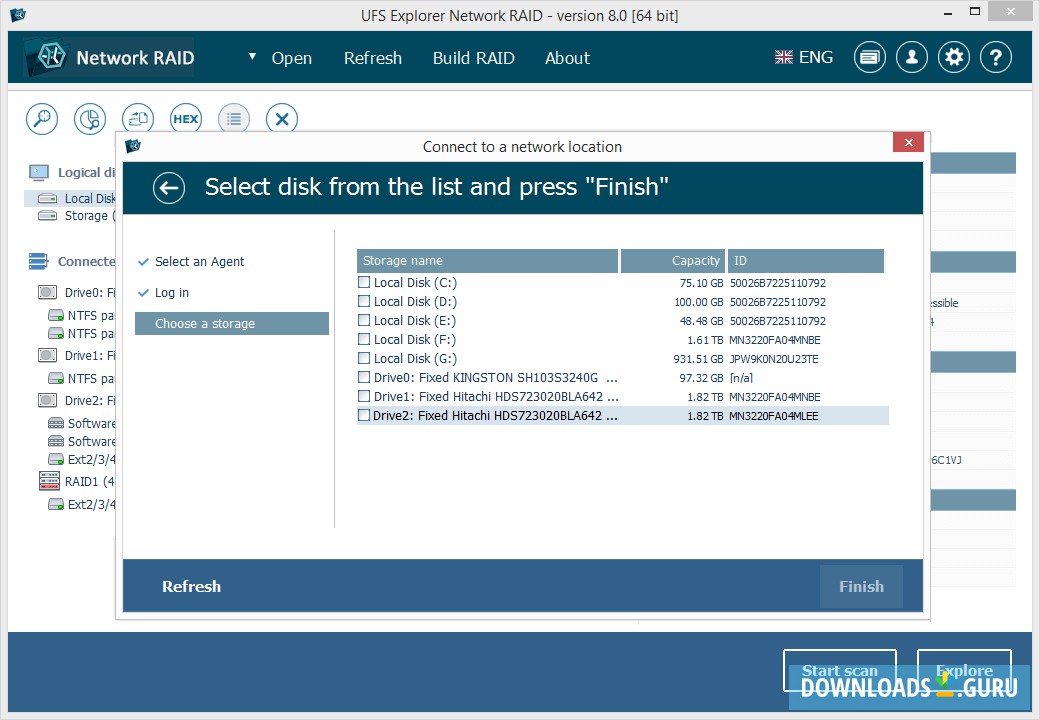This screenshot has width=1040, height=720.
Task: Select the 'Select an Agent' step
Action: click(199, 262)
